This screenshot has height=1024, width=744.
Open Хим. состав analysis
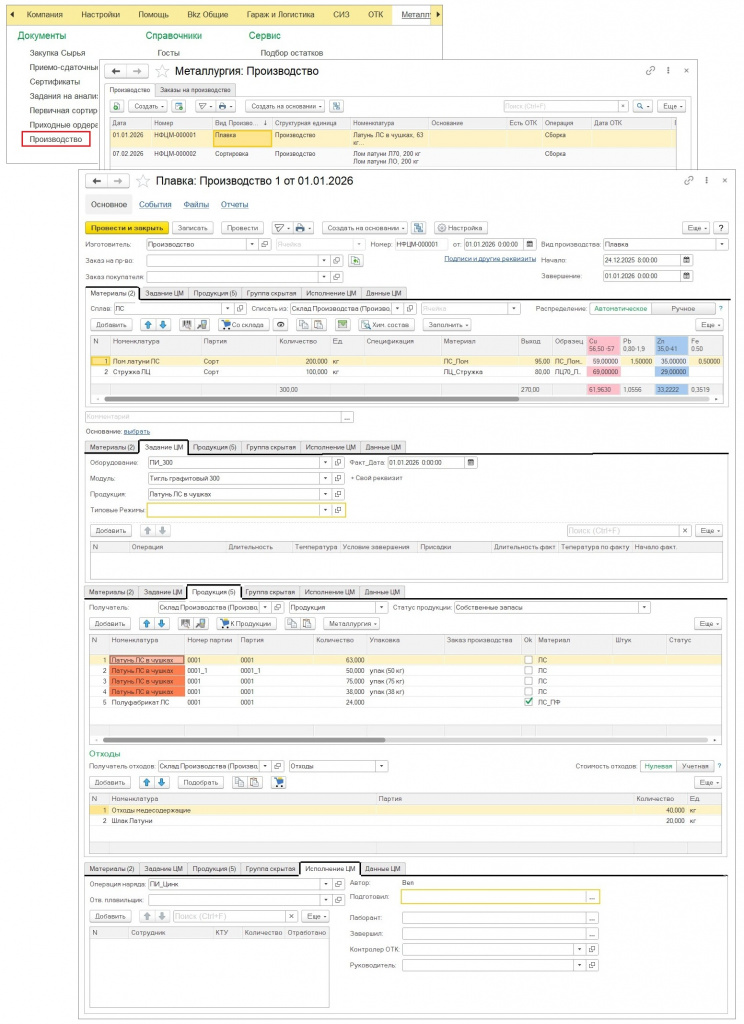point(385,325)
